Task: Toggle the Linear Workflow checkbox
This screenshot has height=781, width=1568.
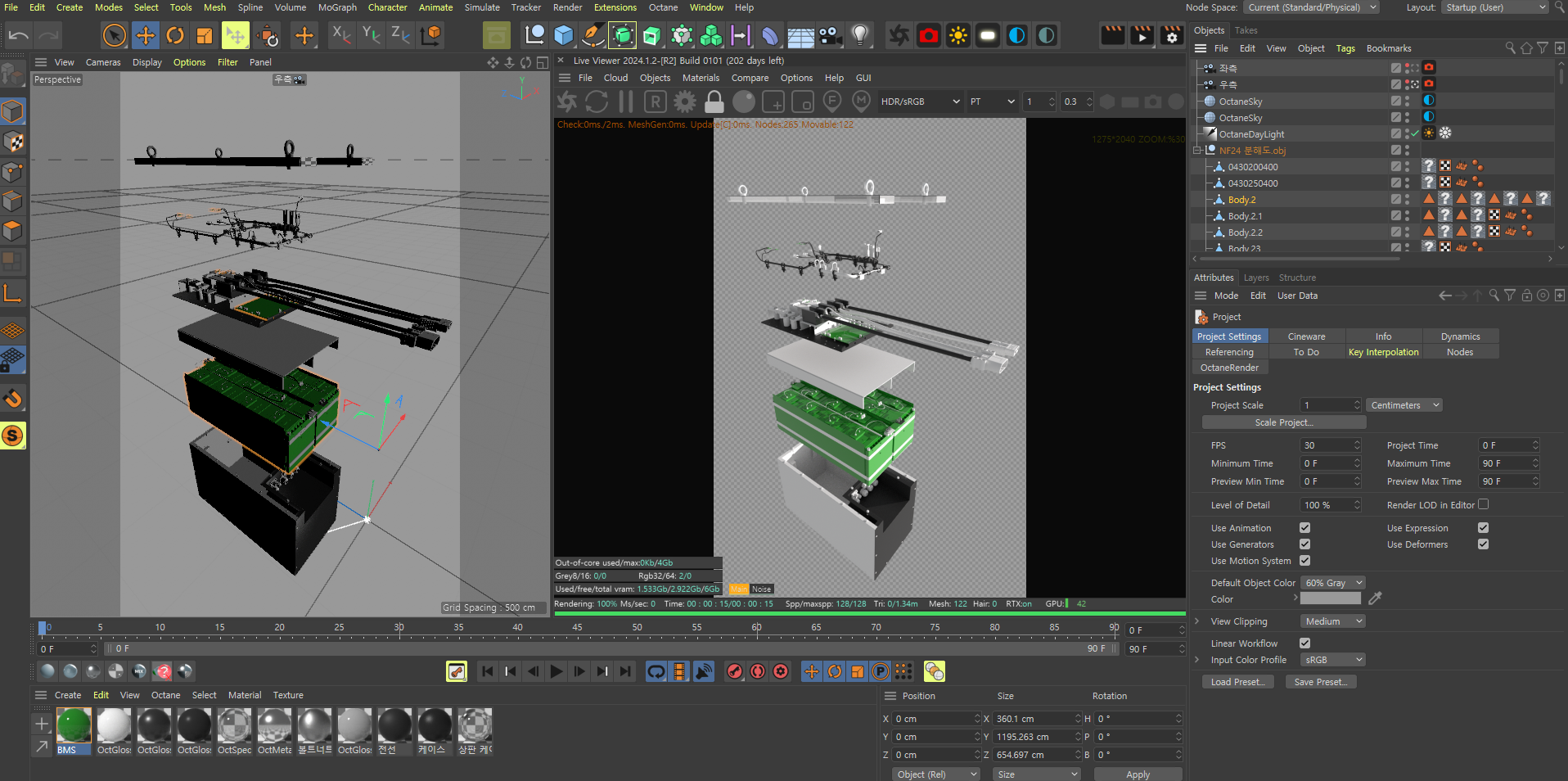Action: [x=1304, y=643]
